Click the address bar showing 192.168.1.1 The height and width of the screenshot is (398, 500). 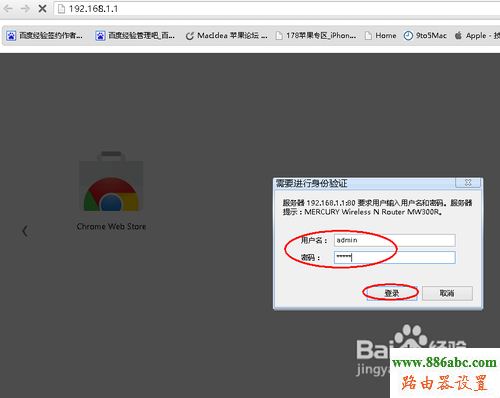coord(277,9)
